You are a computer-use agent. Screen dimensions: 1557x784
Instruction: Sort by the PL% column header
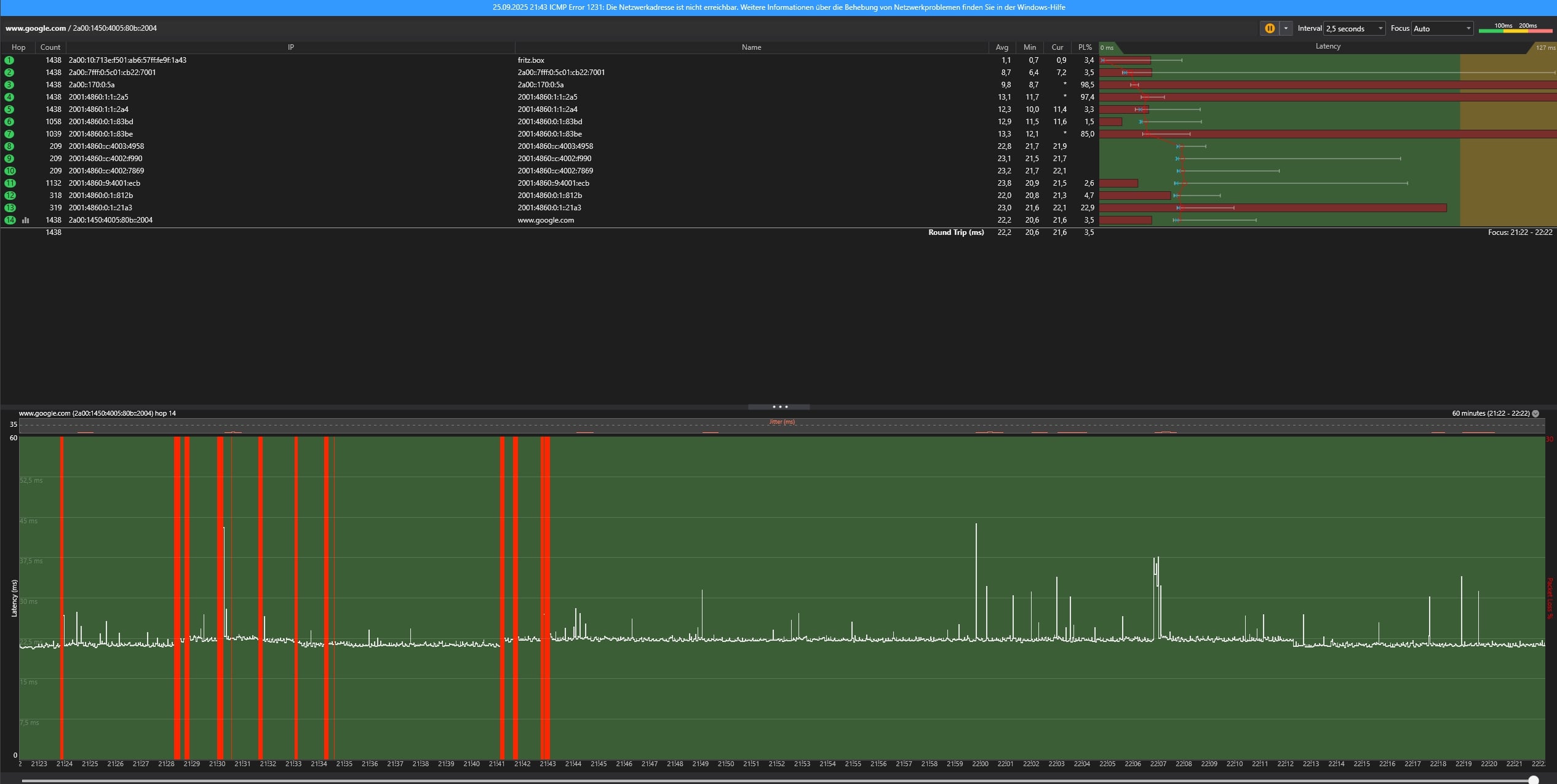click(1085, 47)
